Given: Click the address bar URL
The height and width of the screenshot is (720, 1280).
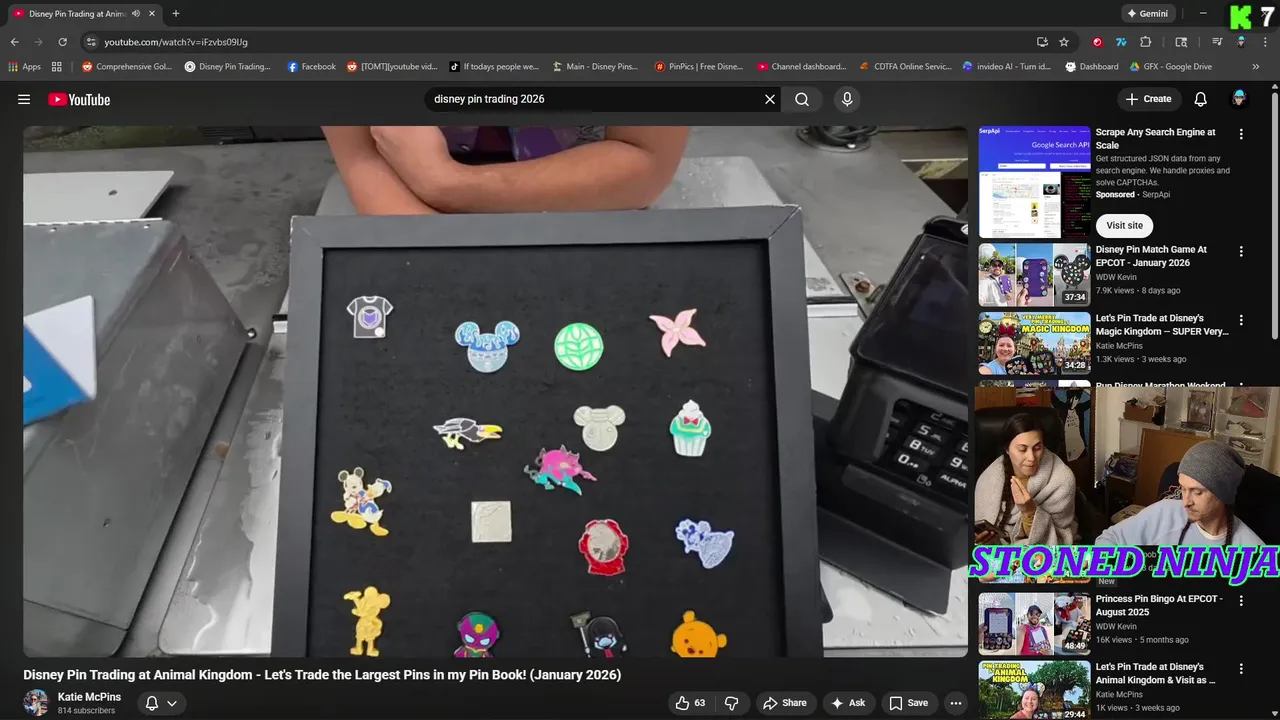Looking at the screenshot, I should pos(176,42).
